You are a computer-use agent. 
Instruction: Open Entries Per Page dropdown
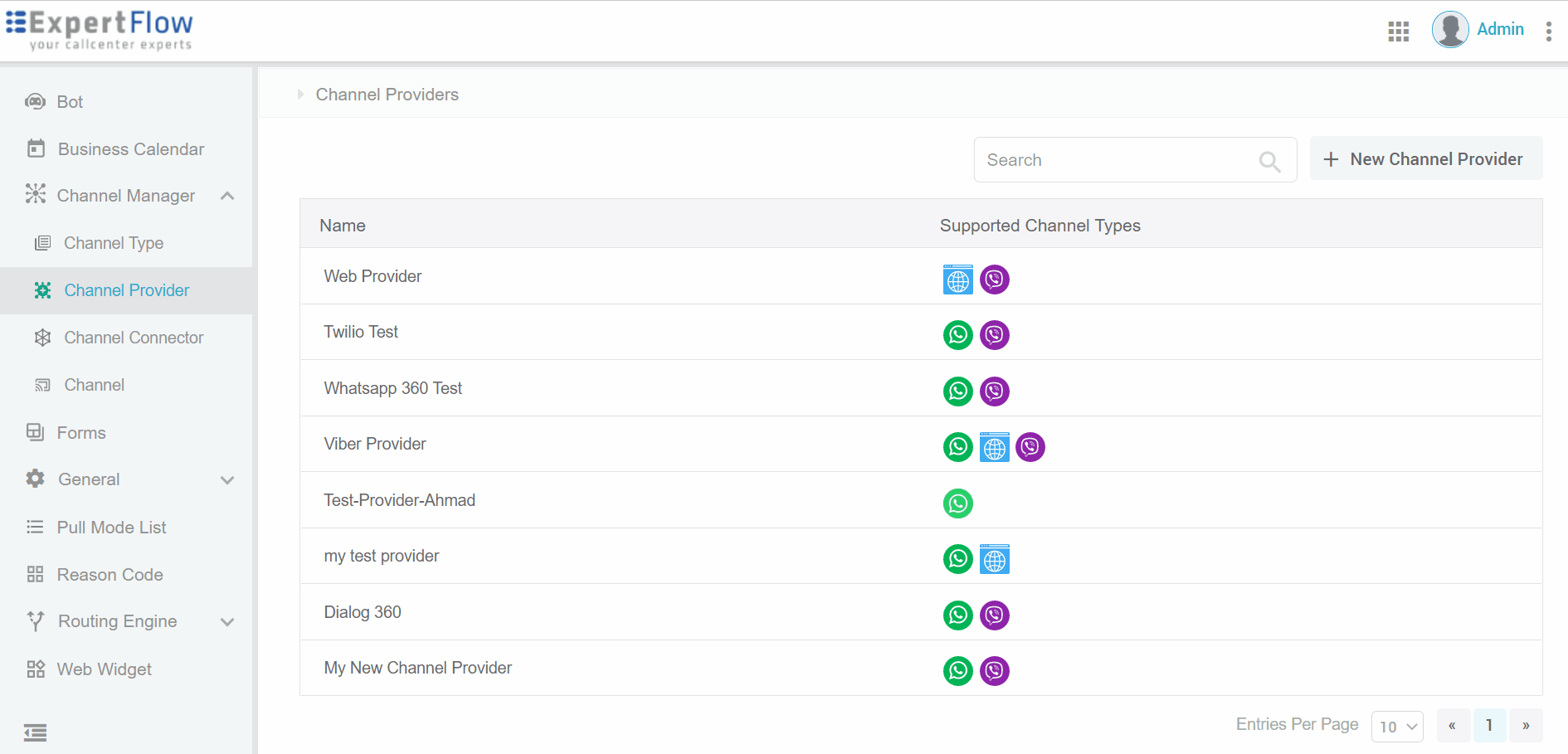tap(1397, 727)
